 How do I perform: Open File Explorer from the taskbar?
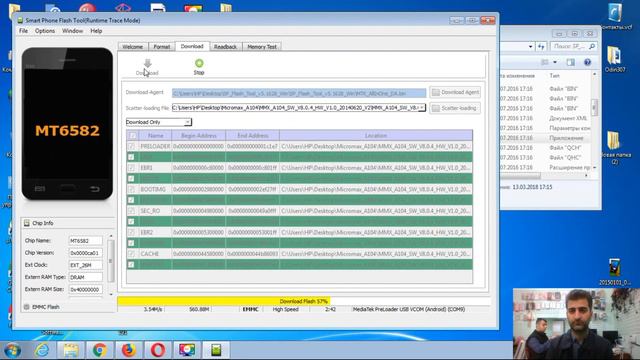pos(71,350)
